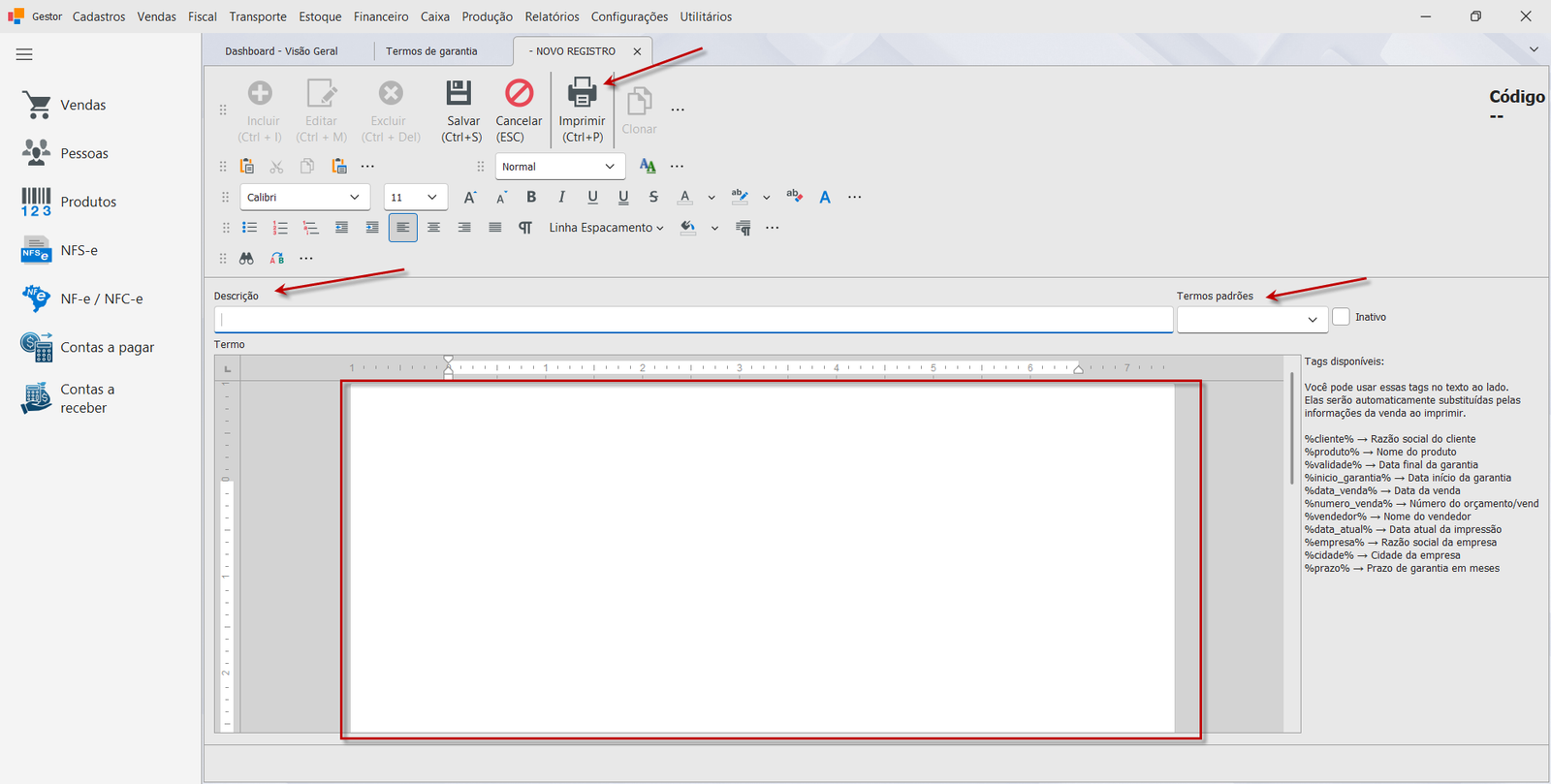The height and width of the screenshot is (784, 1551).
Task: Open the Cadastros menu
Action: coord(99,16)
